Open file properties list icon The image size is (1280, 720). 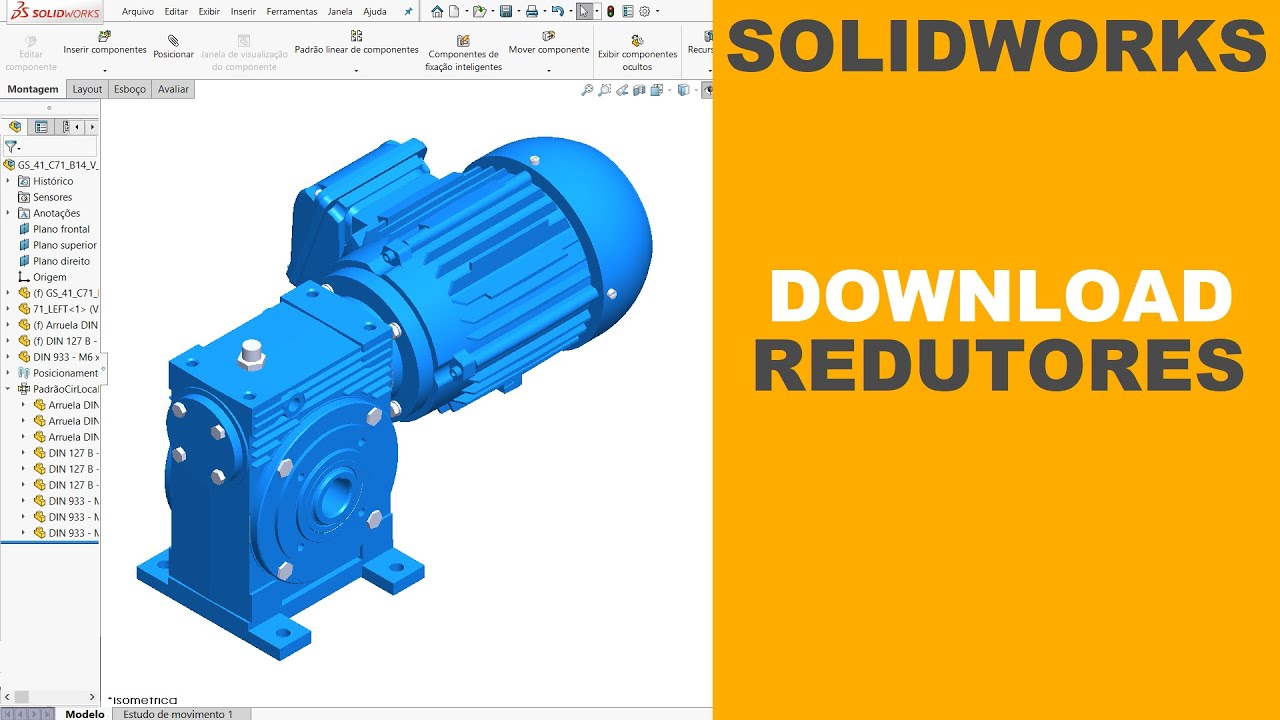(x=627, y=11)
